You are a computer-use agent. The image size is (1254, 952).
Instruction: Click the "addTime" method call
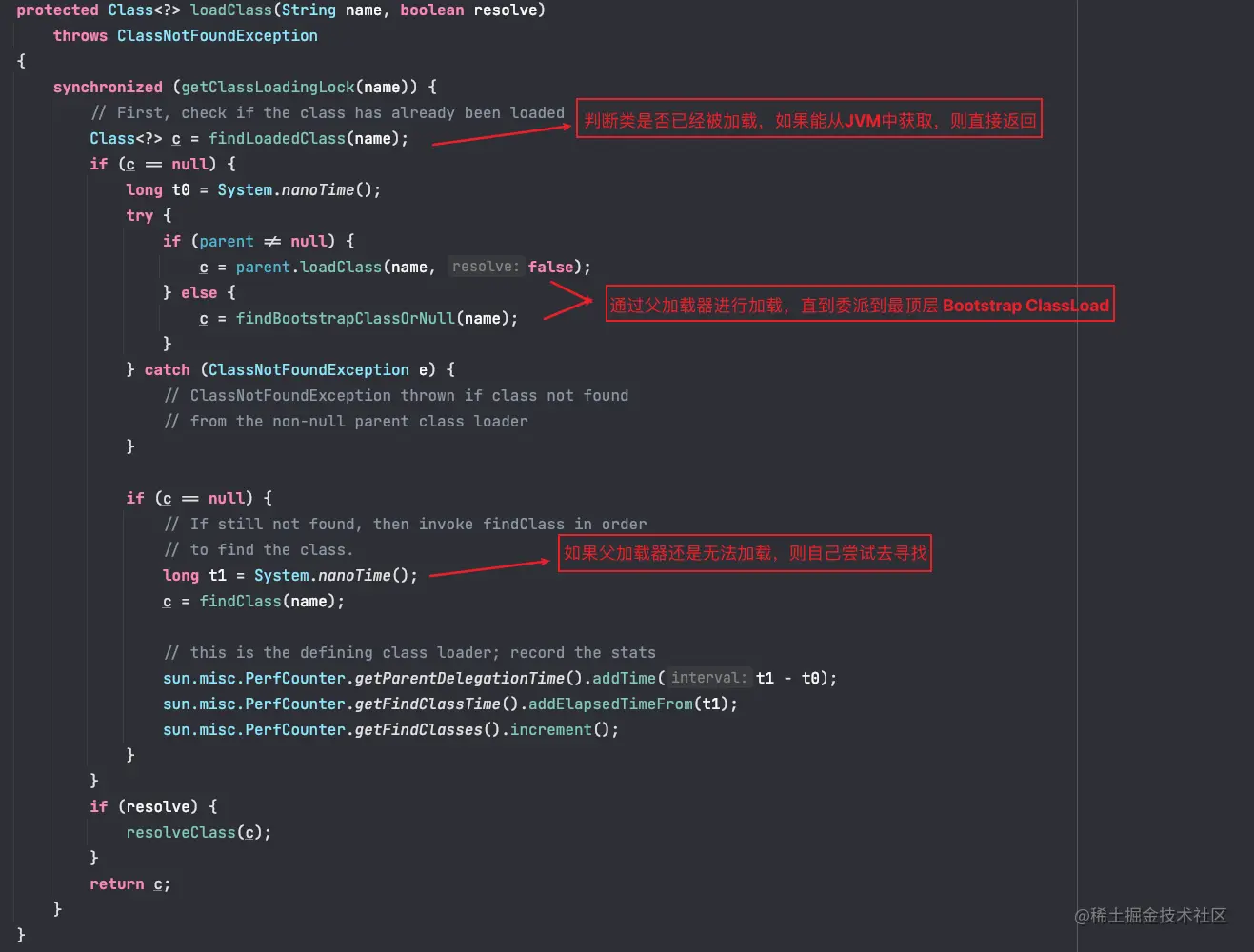(x=625, y=679)
